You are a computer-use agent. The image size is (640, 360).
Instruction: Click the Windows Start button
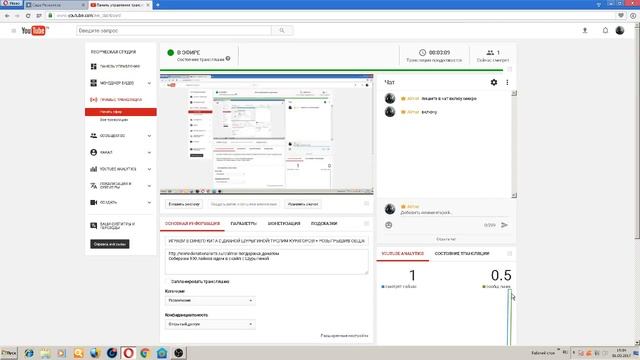[x=9, y=353]
